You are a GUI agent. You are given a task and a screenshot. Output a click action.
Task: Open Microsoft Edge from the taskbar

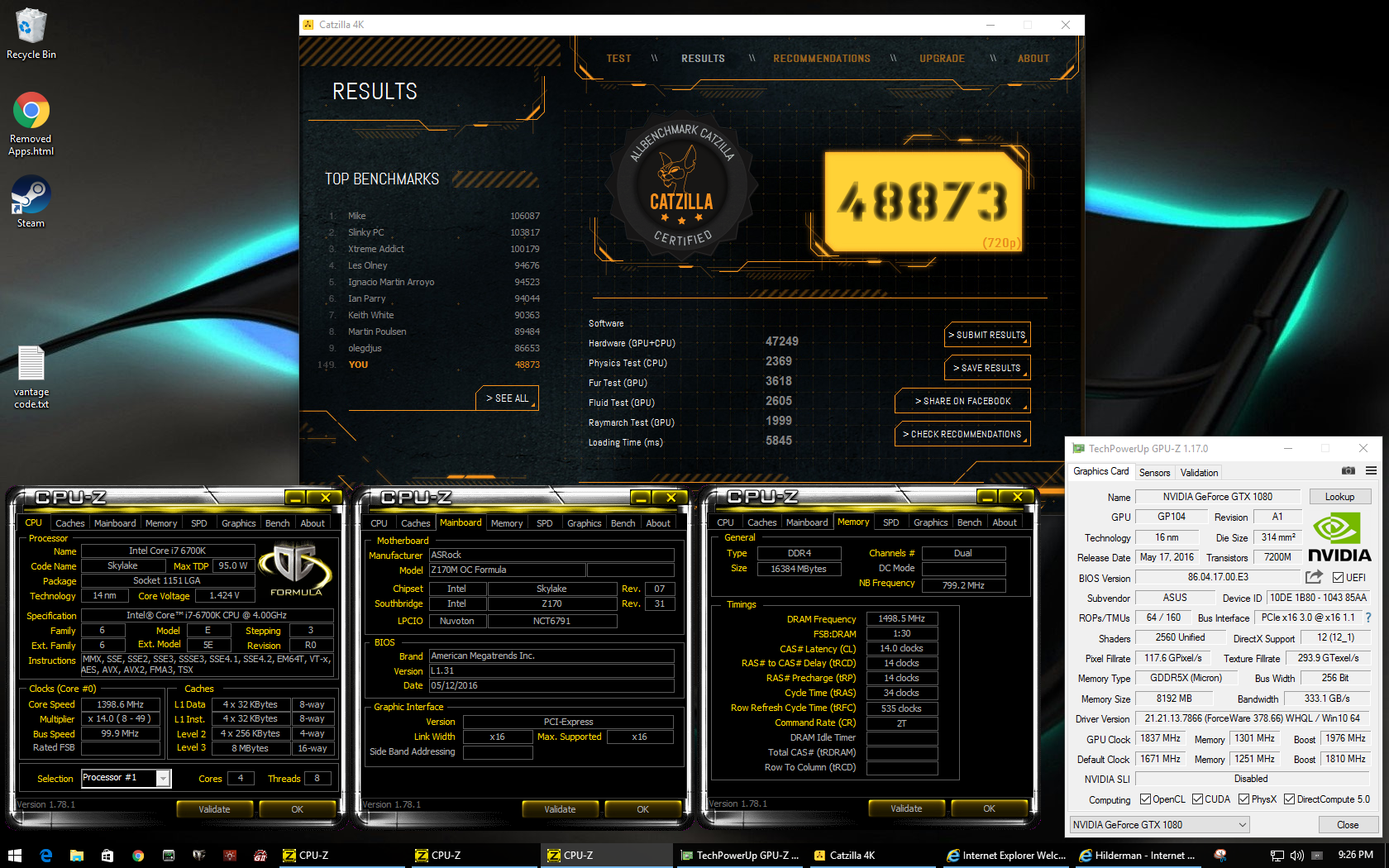(45, 856)
